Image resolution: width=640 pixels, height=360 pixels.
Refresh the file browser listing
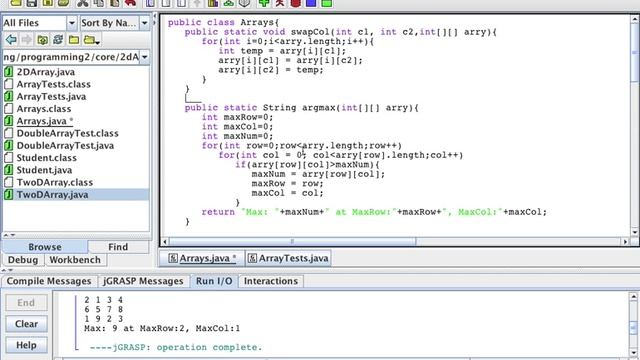pyautogui.click(x=58, y=40)
